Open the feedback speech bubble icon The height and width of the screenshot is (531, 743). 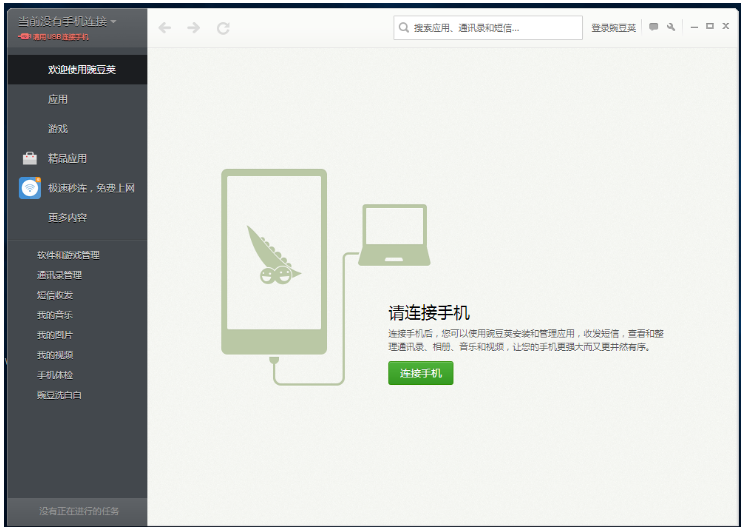point(653,27)
